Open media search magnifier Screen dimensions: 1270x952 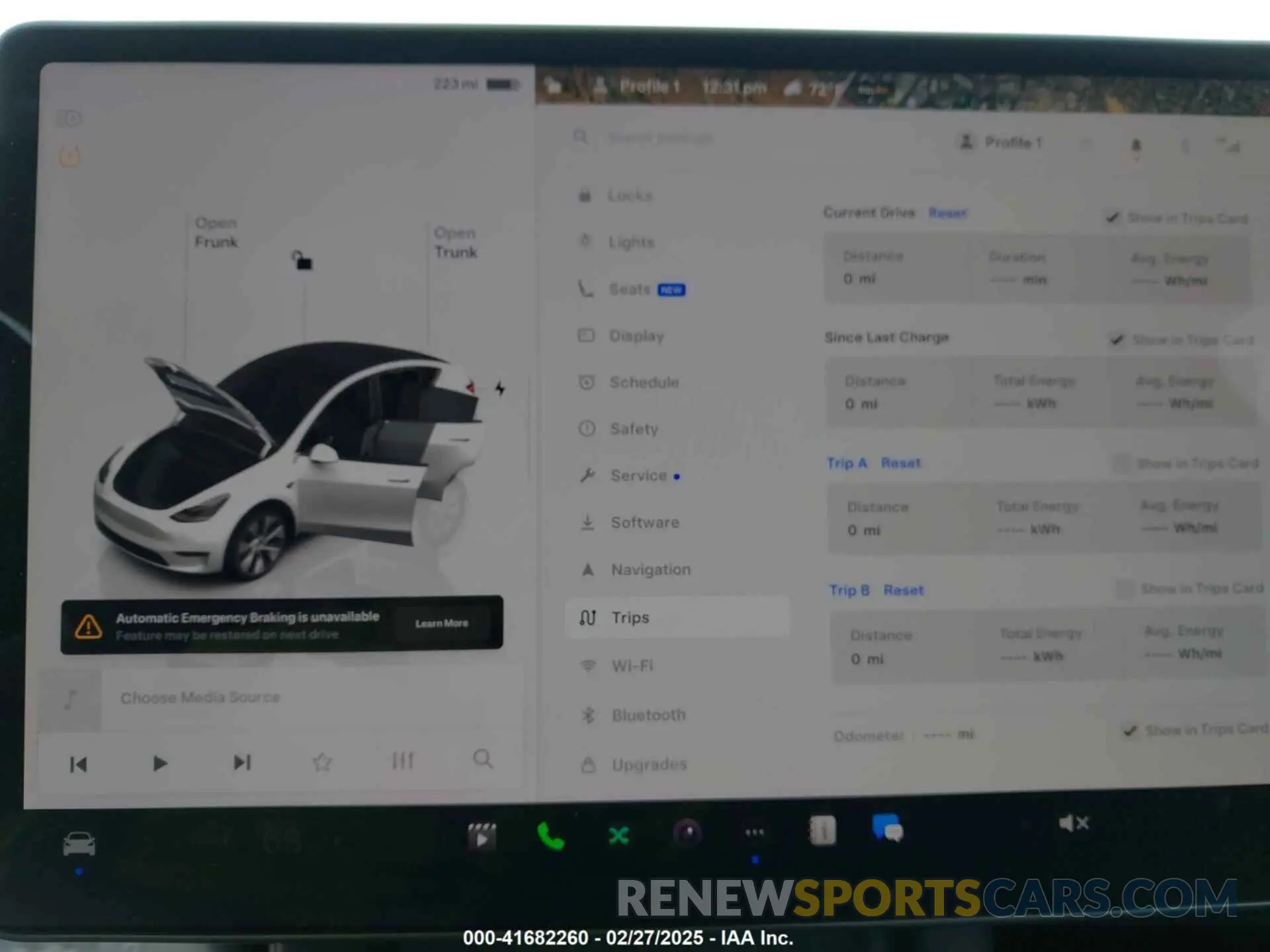483,758
